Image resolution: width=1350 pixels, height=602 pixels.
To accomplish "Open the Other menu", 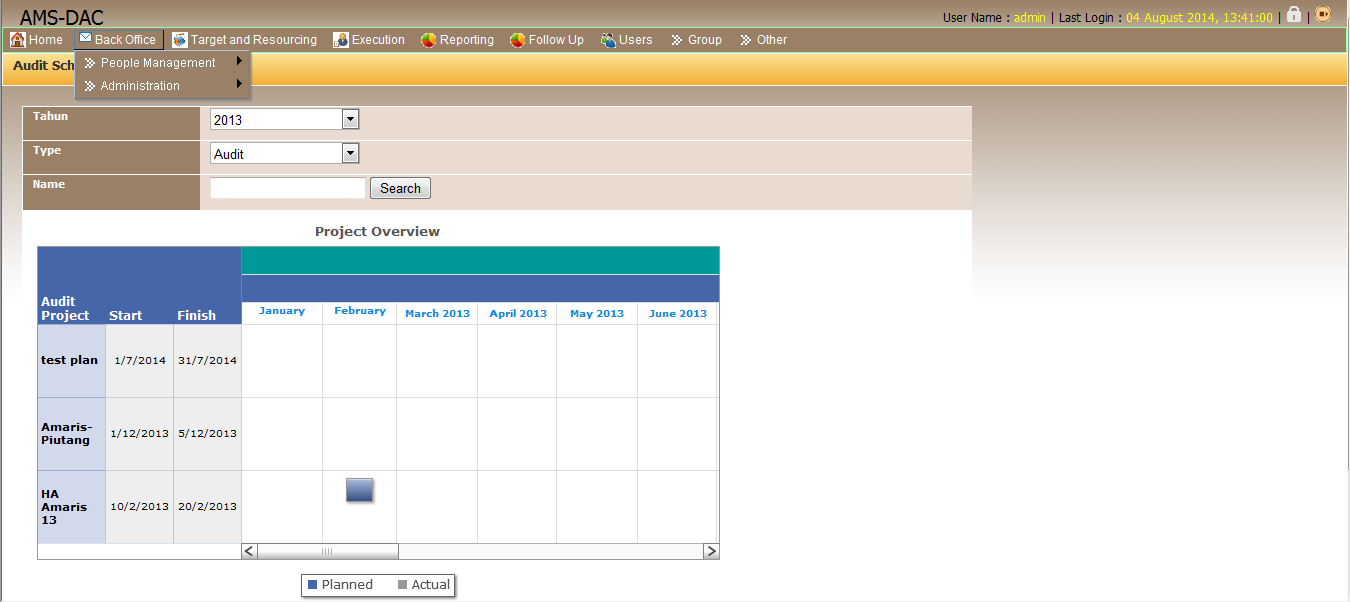I will click(764, 40).
